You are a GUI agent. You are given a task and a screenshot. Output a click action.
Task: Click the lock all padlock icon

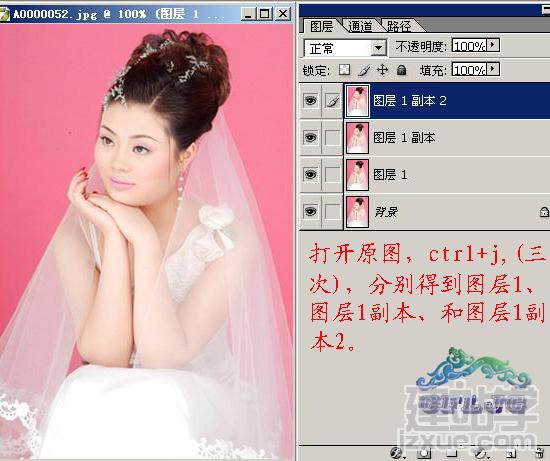point(401,70)
